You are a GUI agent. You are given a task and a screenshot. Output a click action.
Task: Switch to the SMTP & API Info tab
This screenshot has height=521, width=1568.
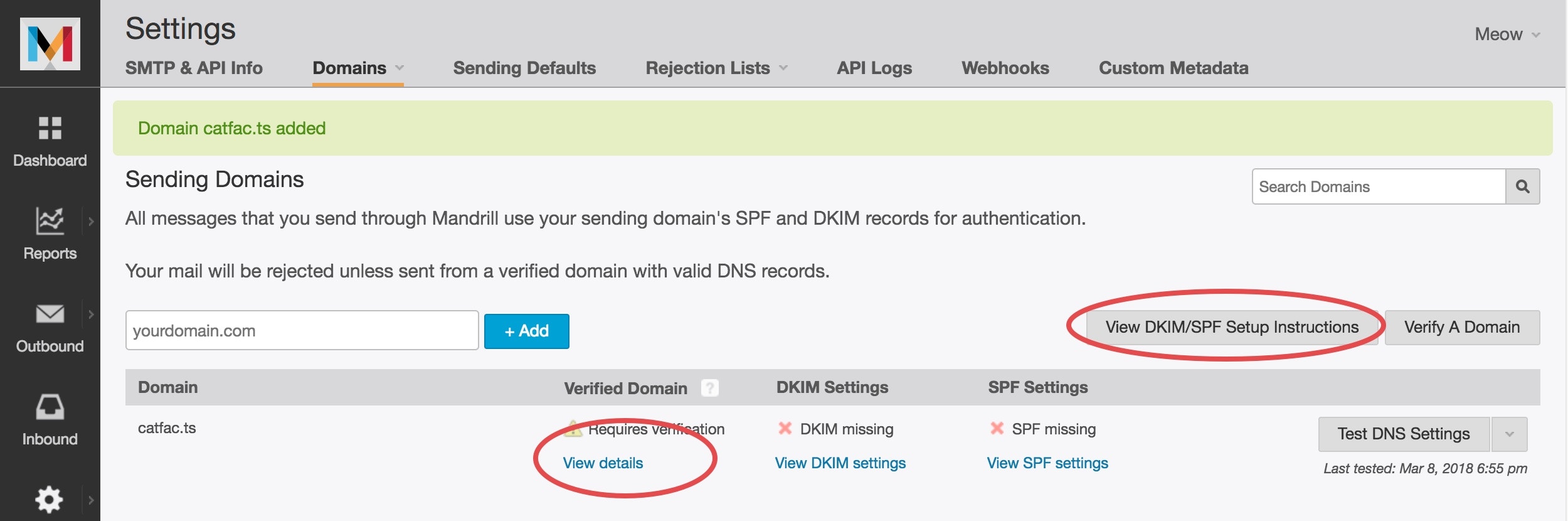point(194,68)
